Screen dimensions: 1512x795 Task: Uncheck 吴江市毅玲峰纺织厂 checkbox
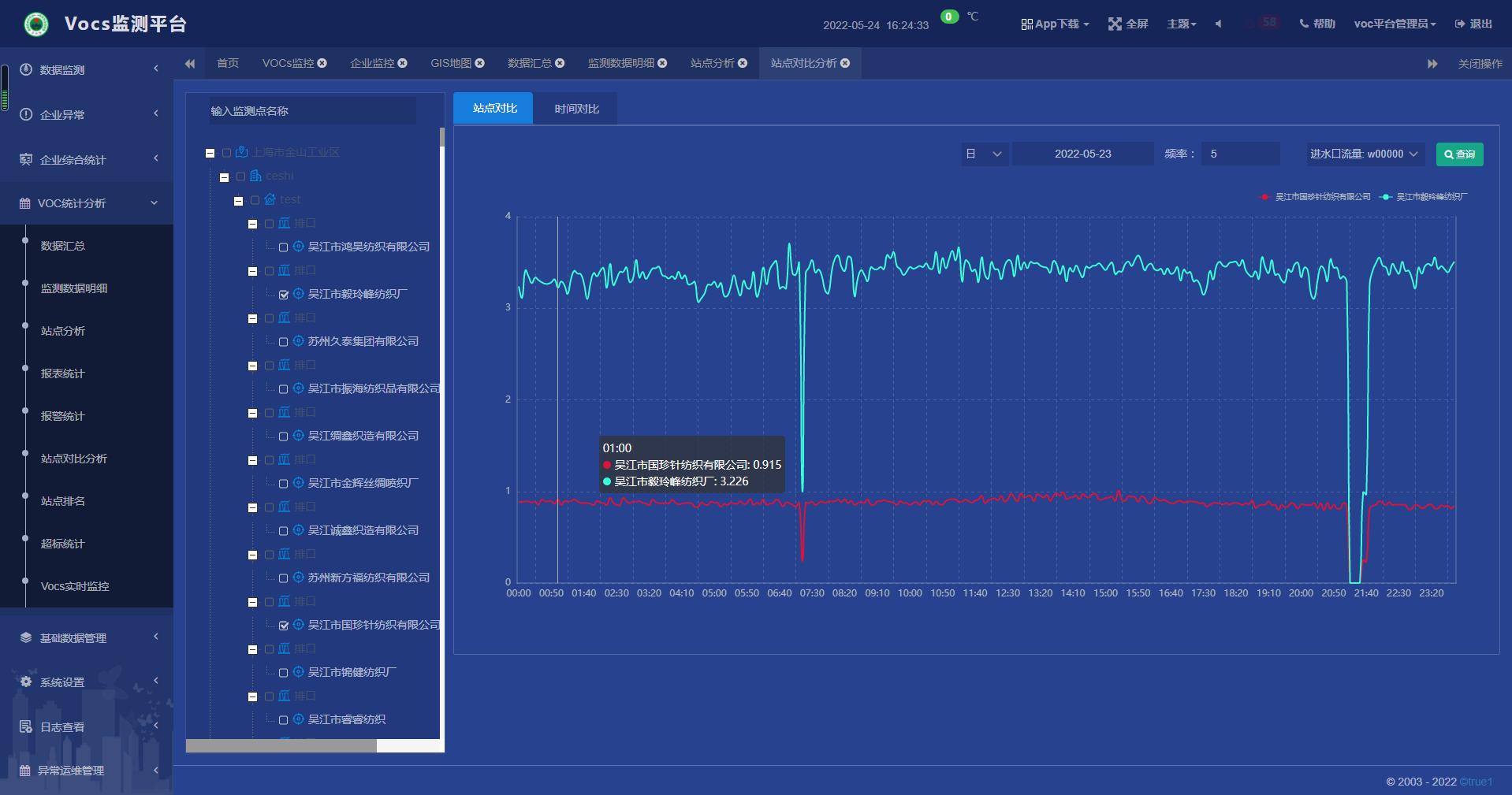tap(284, 295)
